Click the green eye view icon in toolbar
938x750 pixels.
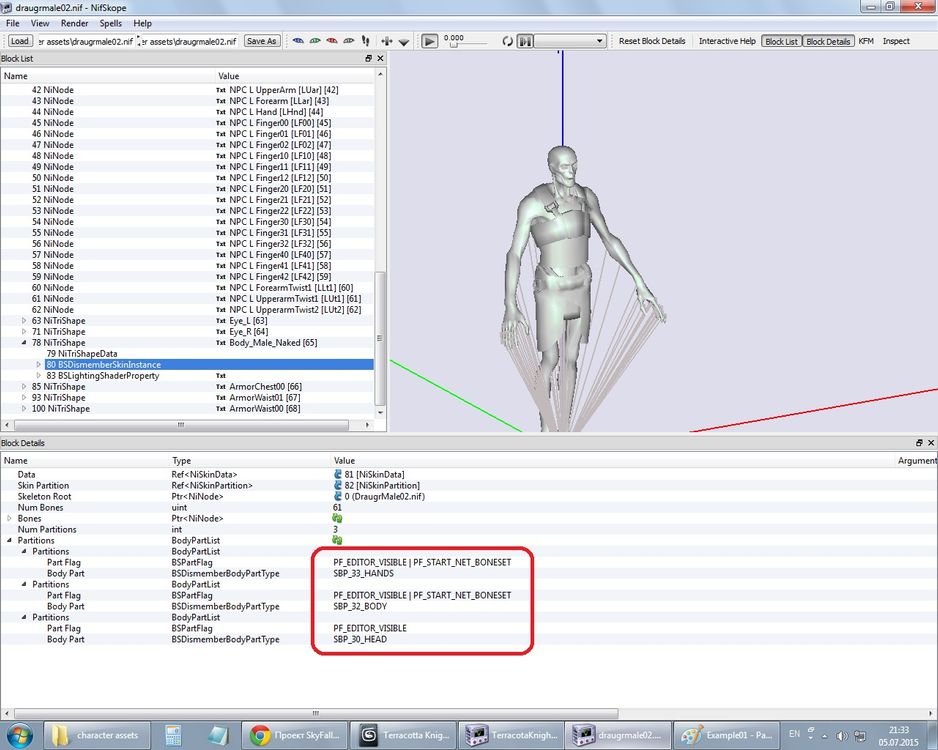tap(315, 41)
